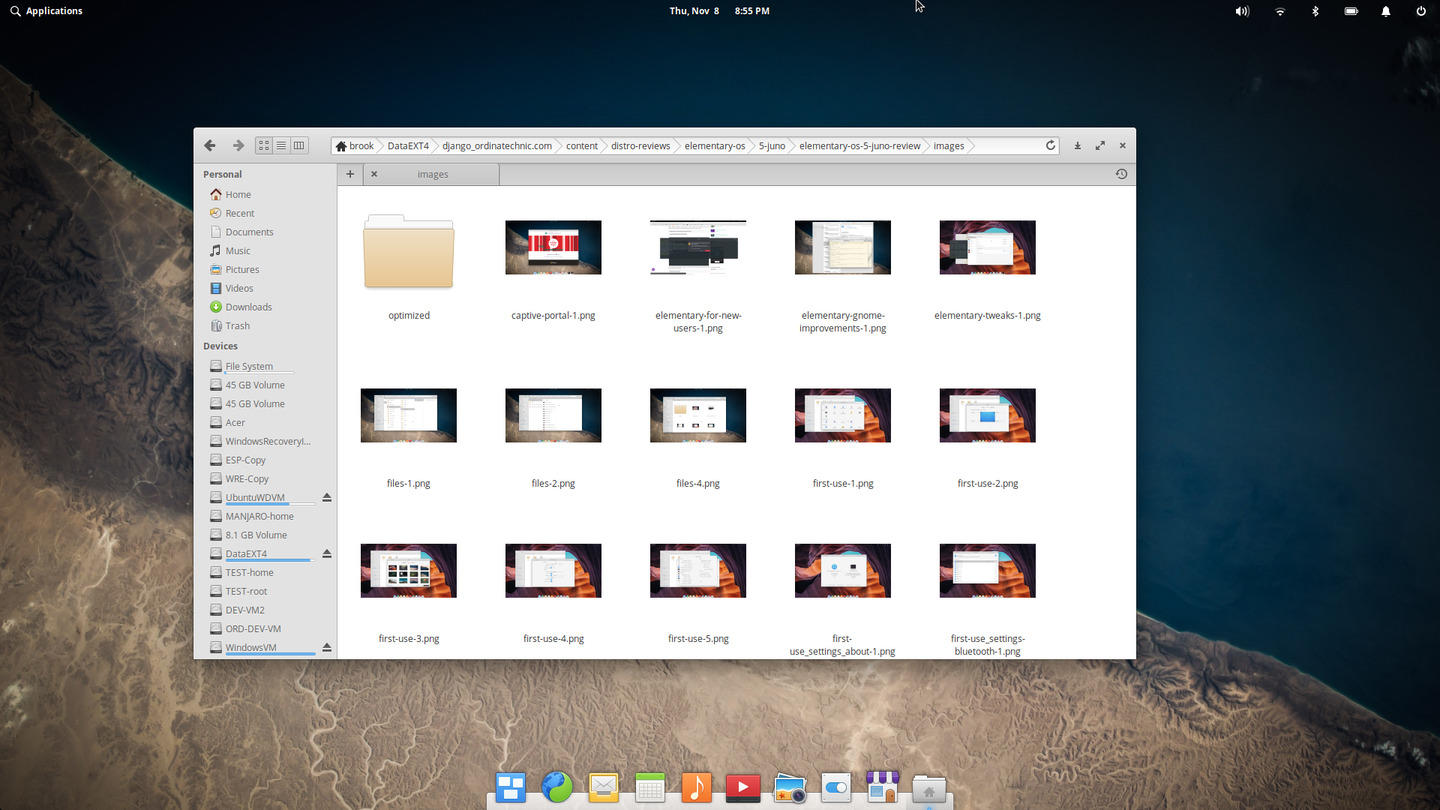The height and width of the screenshot is (810, 1440).
Task: Select files-1.png thumbnail
Action: pyautogui.click(x=409, y=415)
